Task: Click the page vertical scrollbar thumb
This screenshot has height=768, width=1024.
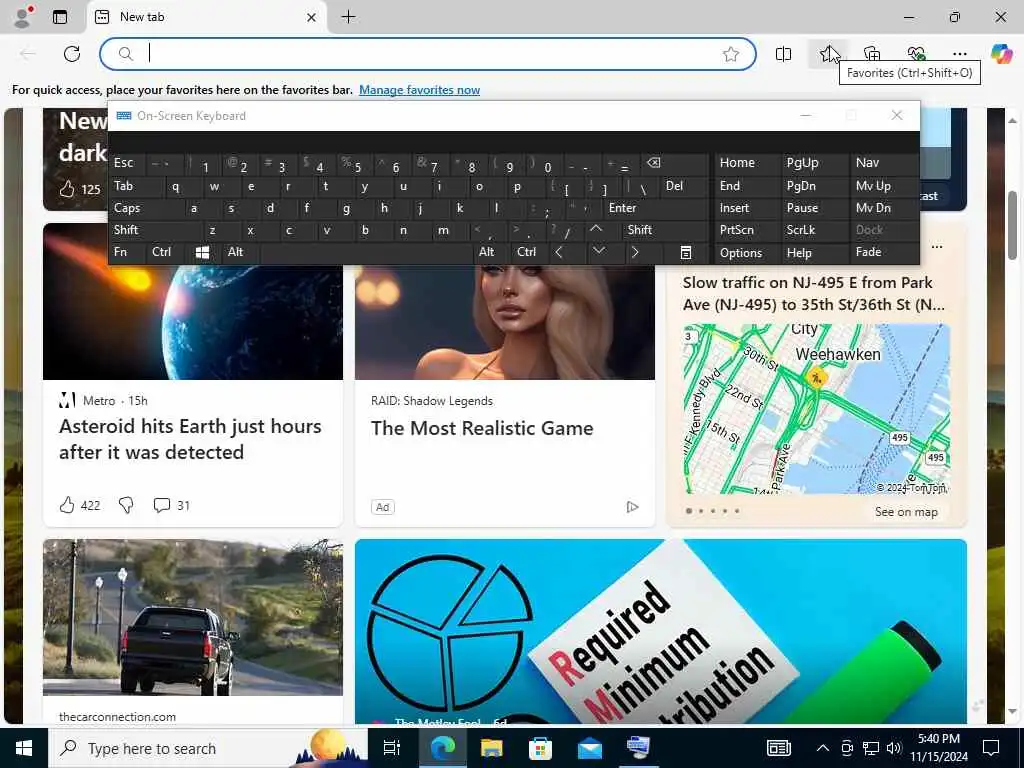Action: coord(1012,225)
